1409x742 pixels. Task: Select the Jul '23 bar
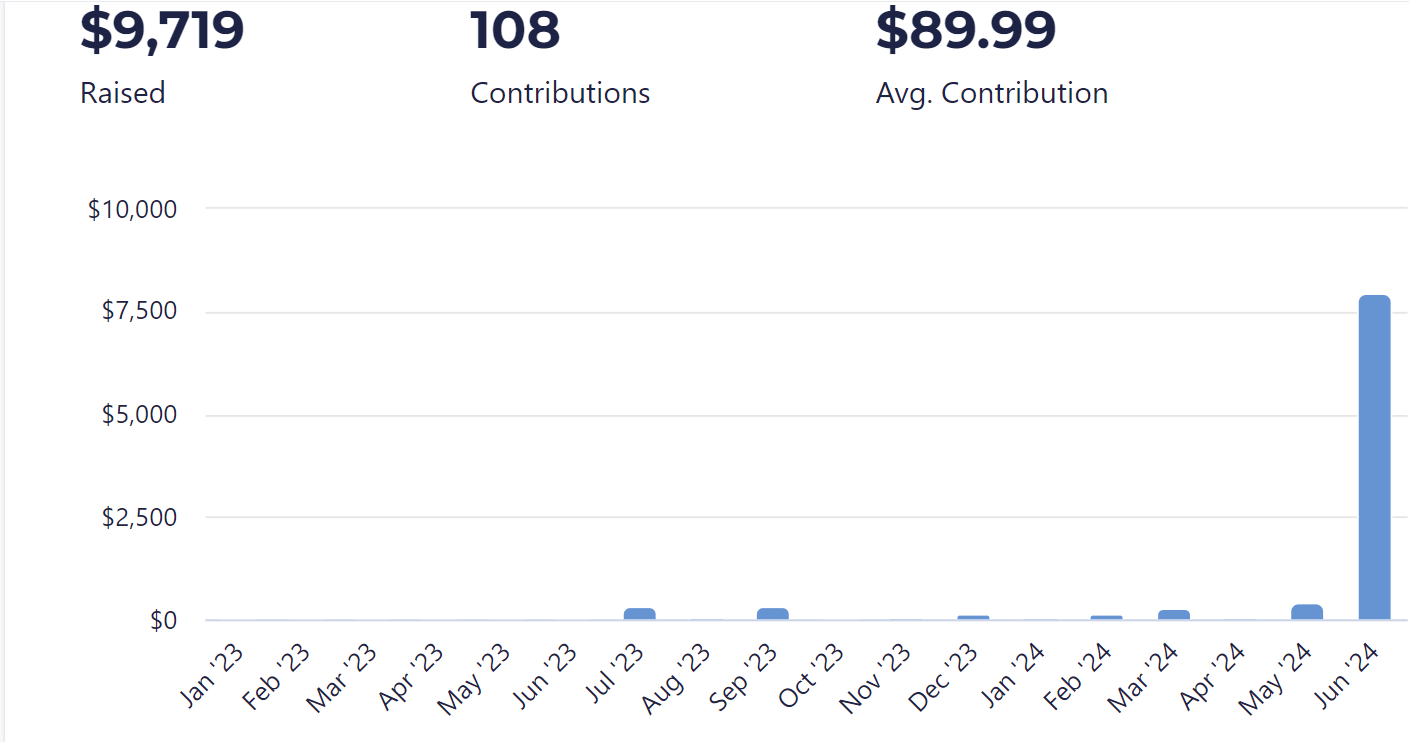pyautogui.click(x=640, y=614)
